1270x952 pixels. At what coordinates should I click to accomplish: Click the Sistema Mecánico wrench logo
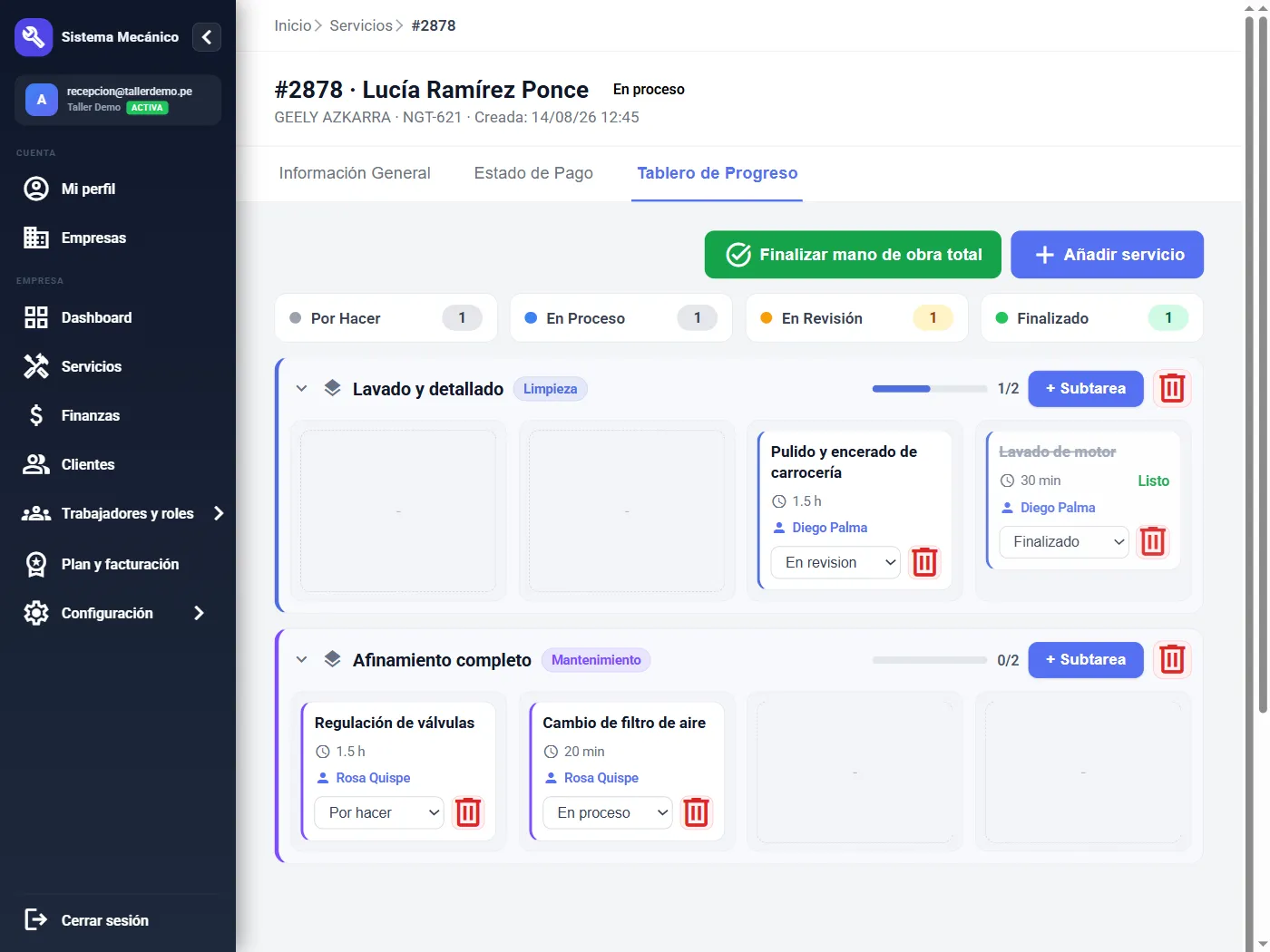(34, 37)
